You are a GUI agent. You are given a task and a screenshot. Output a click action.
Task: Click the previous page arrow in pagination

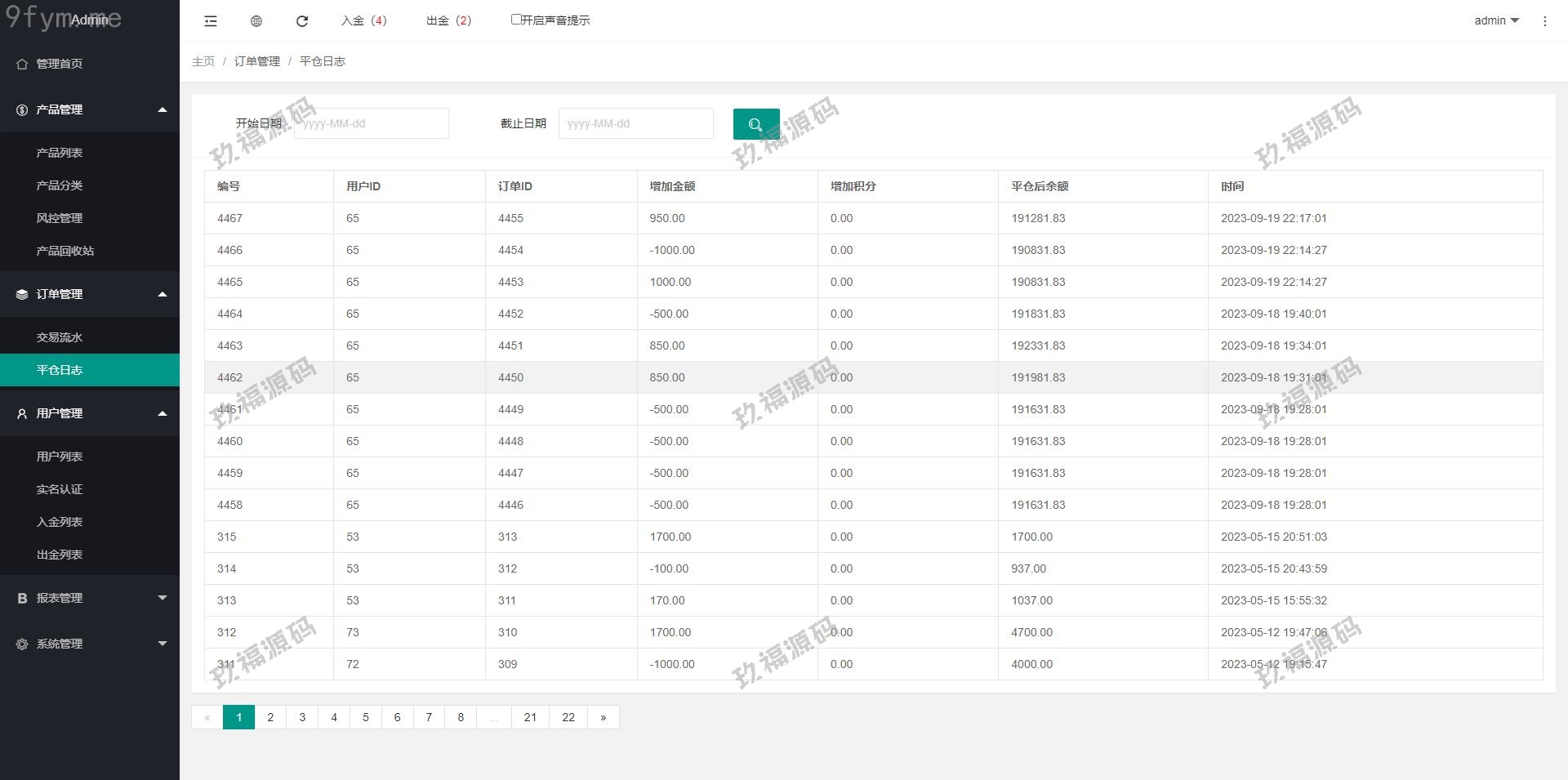coord(207,717)
